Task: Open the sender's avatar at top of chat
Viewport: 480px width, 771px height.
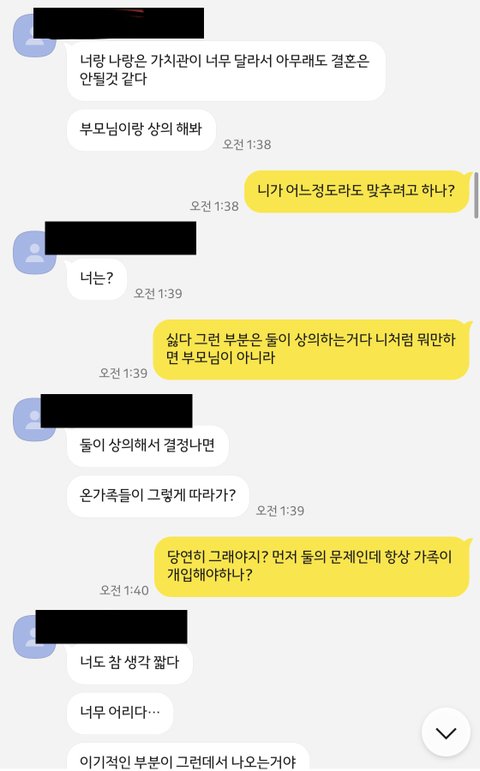Action: tap(34, 36)
